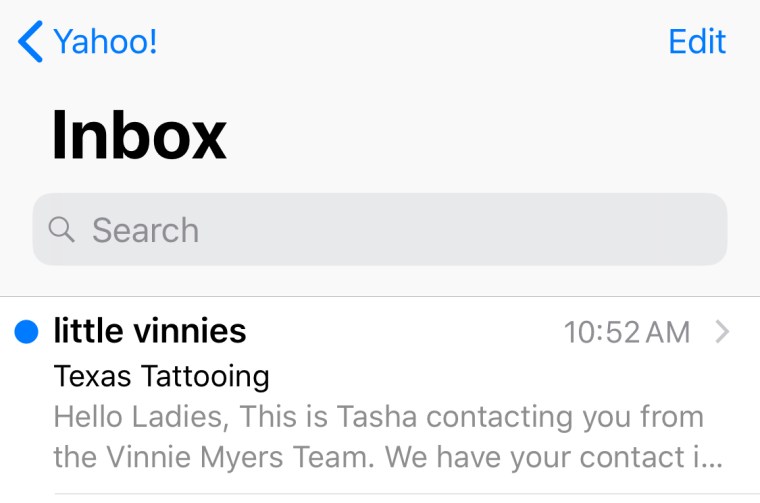Click the 10:52 AM timestamp
The image size is (760, 503).
[x=626, y=332]
